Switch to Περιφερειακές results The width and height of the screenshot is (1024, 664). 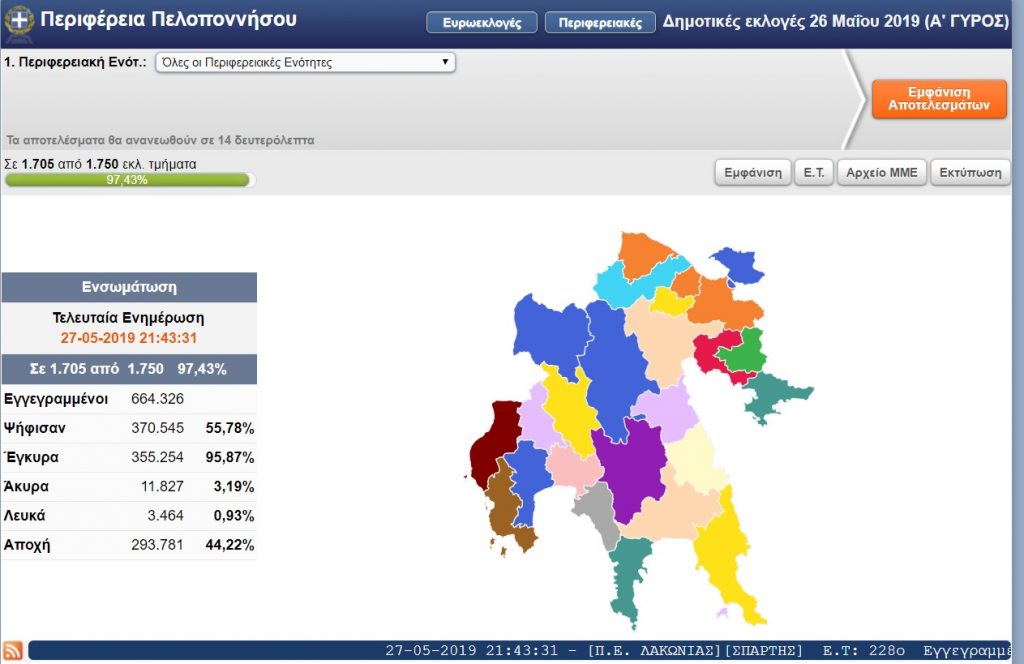pyautogui.click(x=600, y=23)
